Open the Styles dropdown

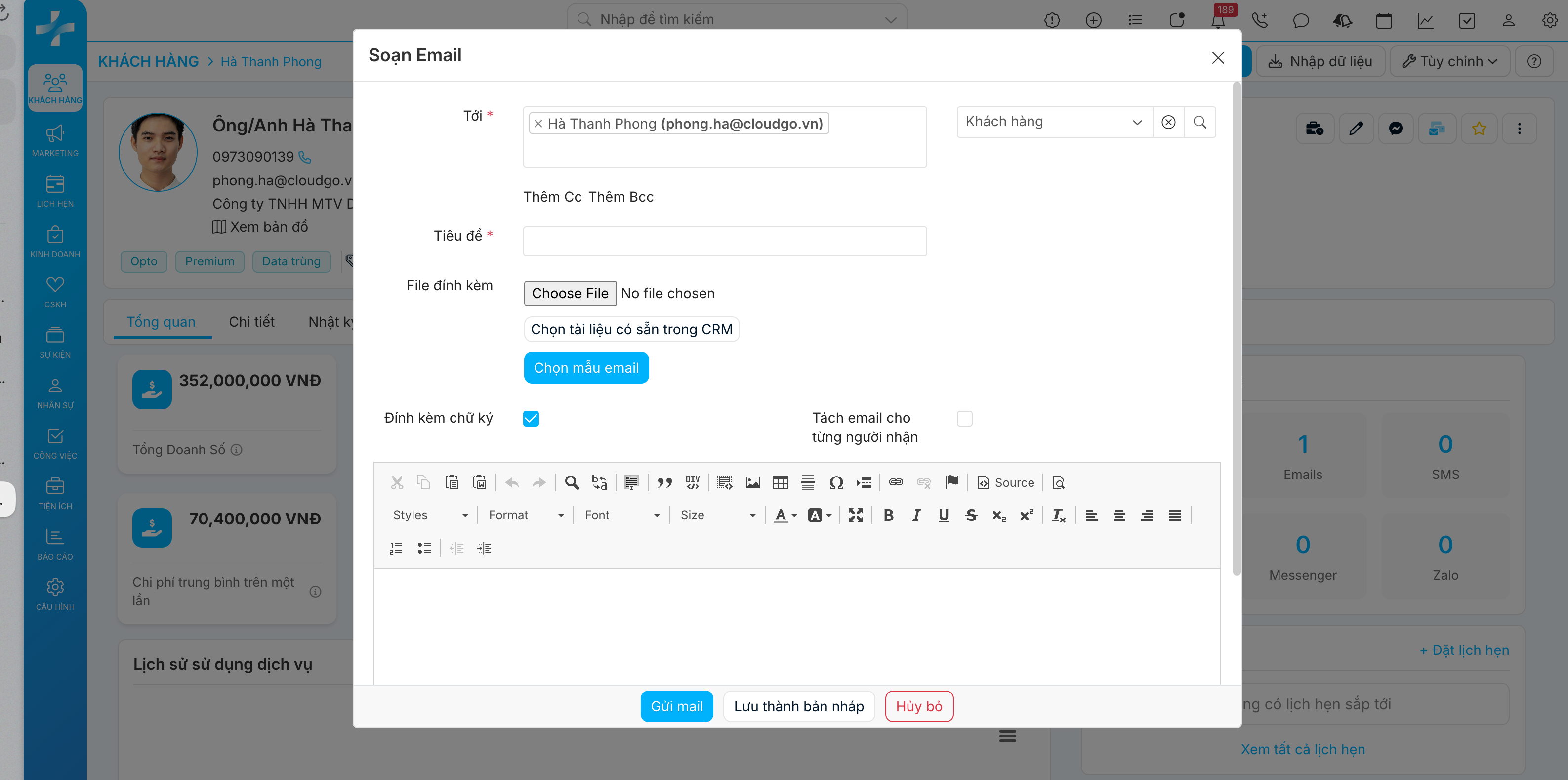[x=430, y=515]
